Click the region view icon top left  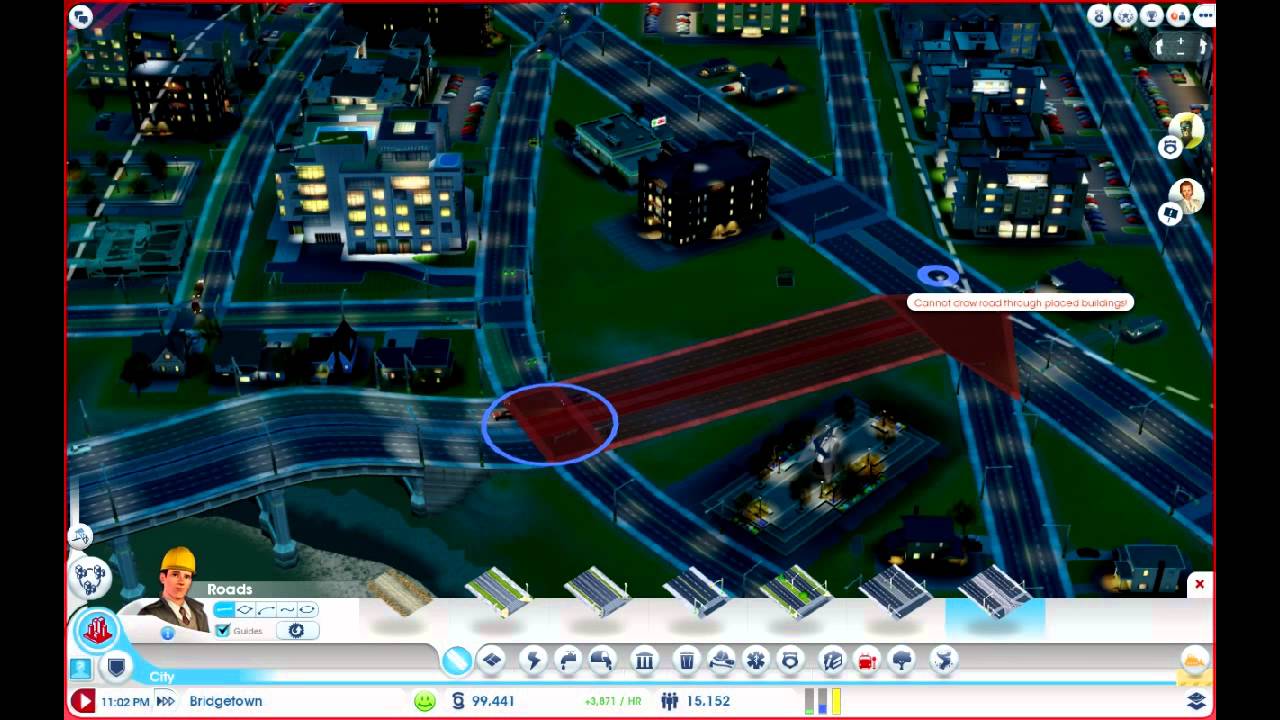tap(81, 16)
